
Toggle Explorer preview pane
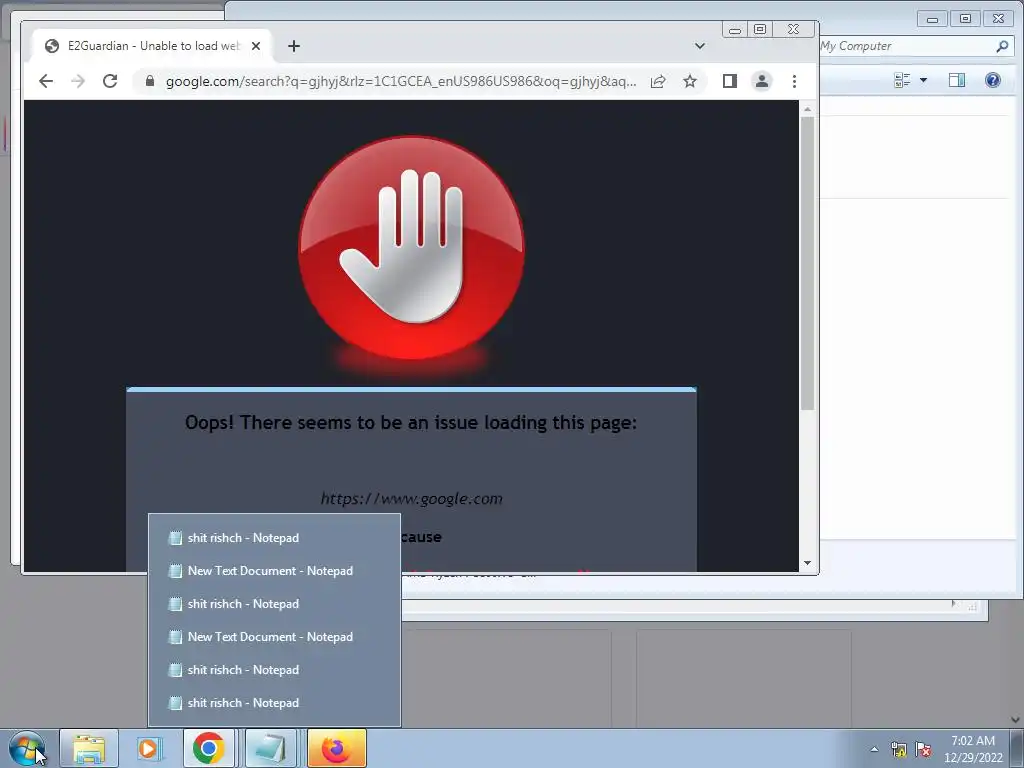(957, 80)
